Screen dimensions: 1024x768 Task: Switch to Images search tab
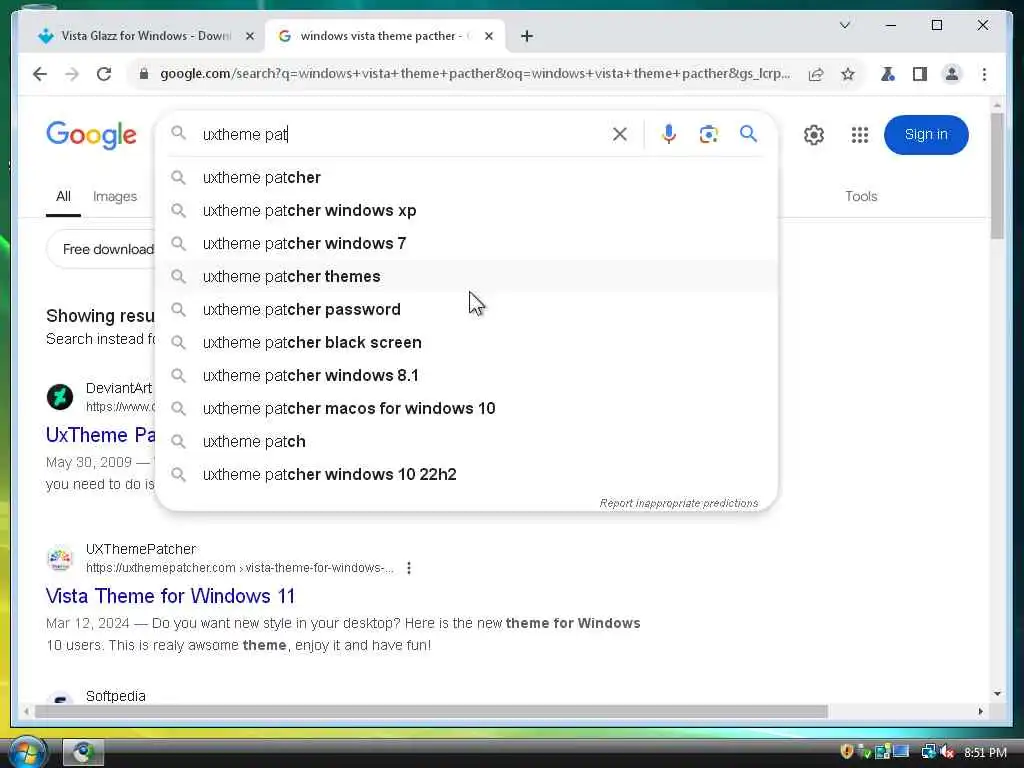[115, 197]
